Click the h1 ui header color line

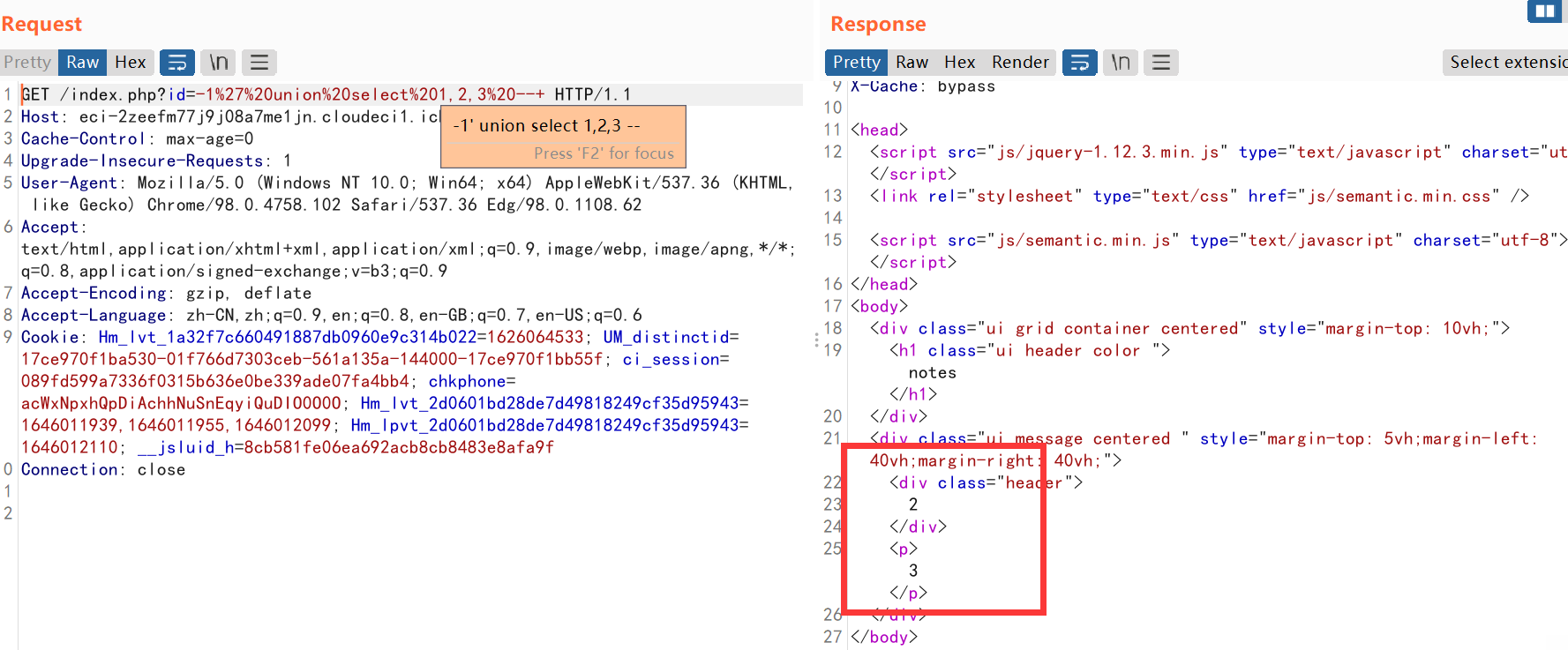click(x=1030, y=350)
